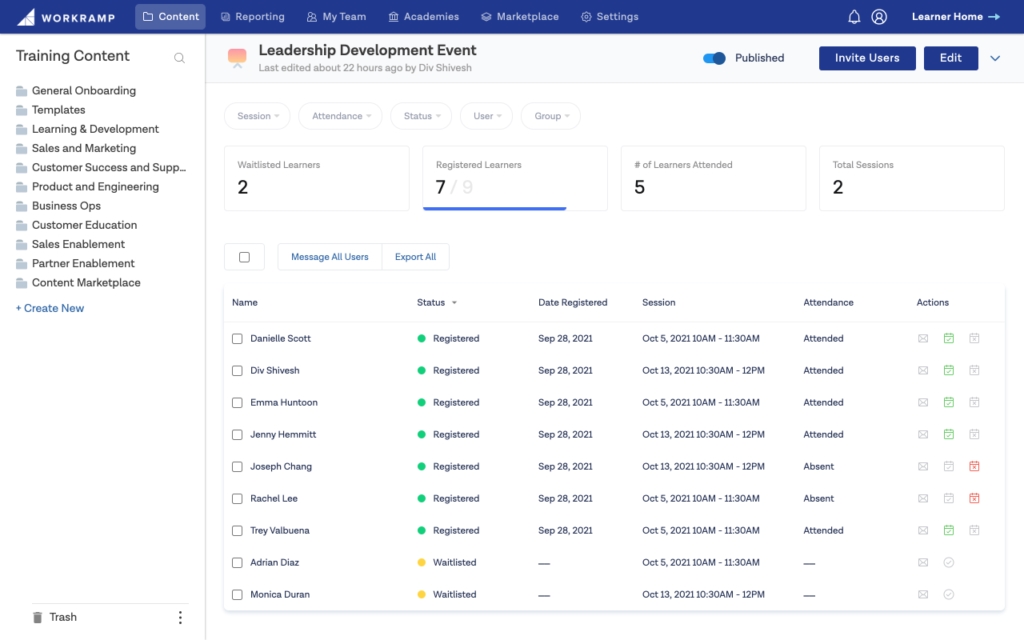Image resolution: width=1024 pixels, height=640 pixels.
Task: Message Adrian Diaz via envelope icon
Action: [x=923, y=562]
